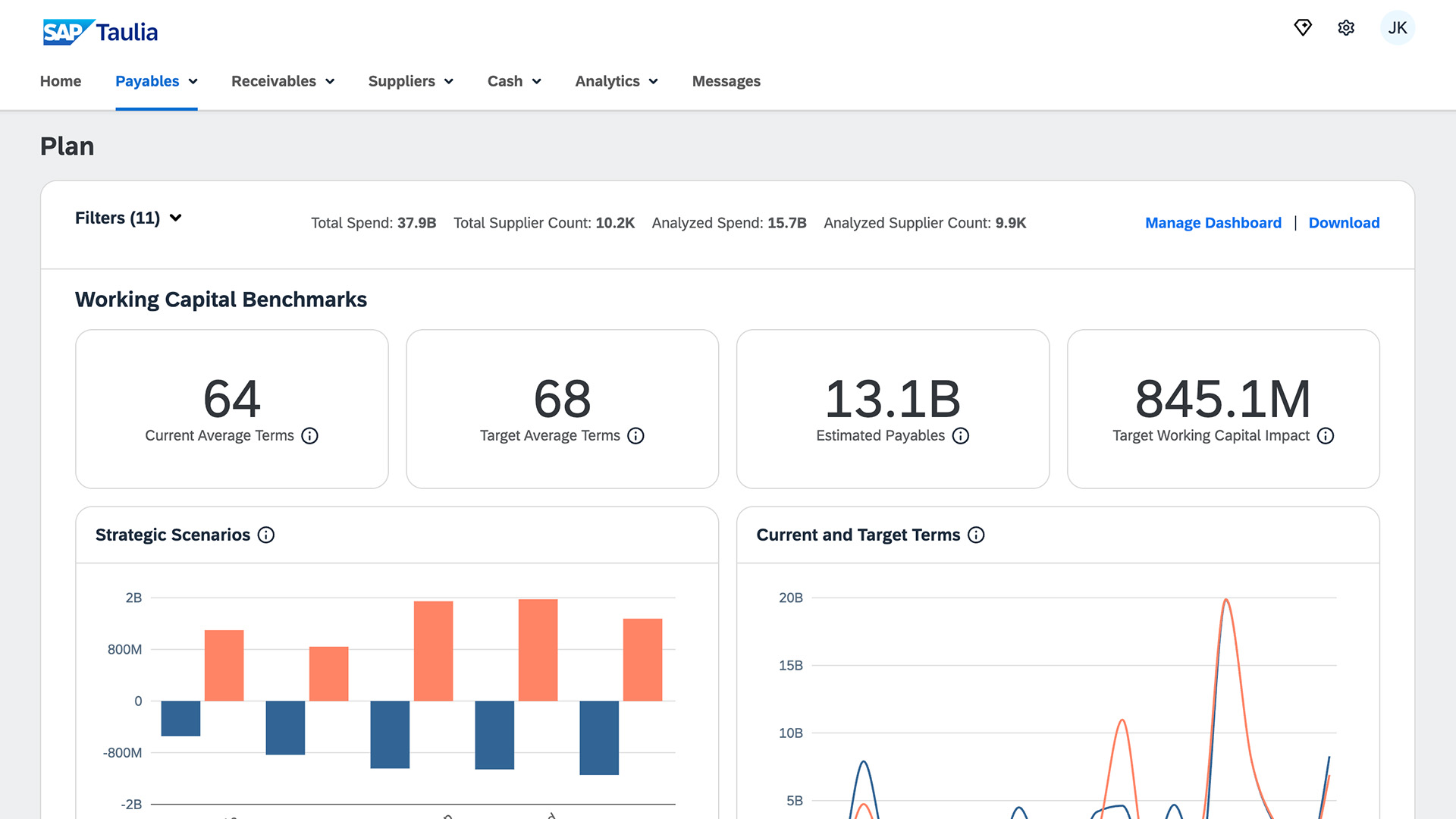Expand the Receivables menu chevron
Image resolution: width=1456 pixels, height=819 pixels.
(330, 82)
